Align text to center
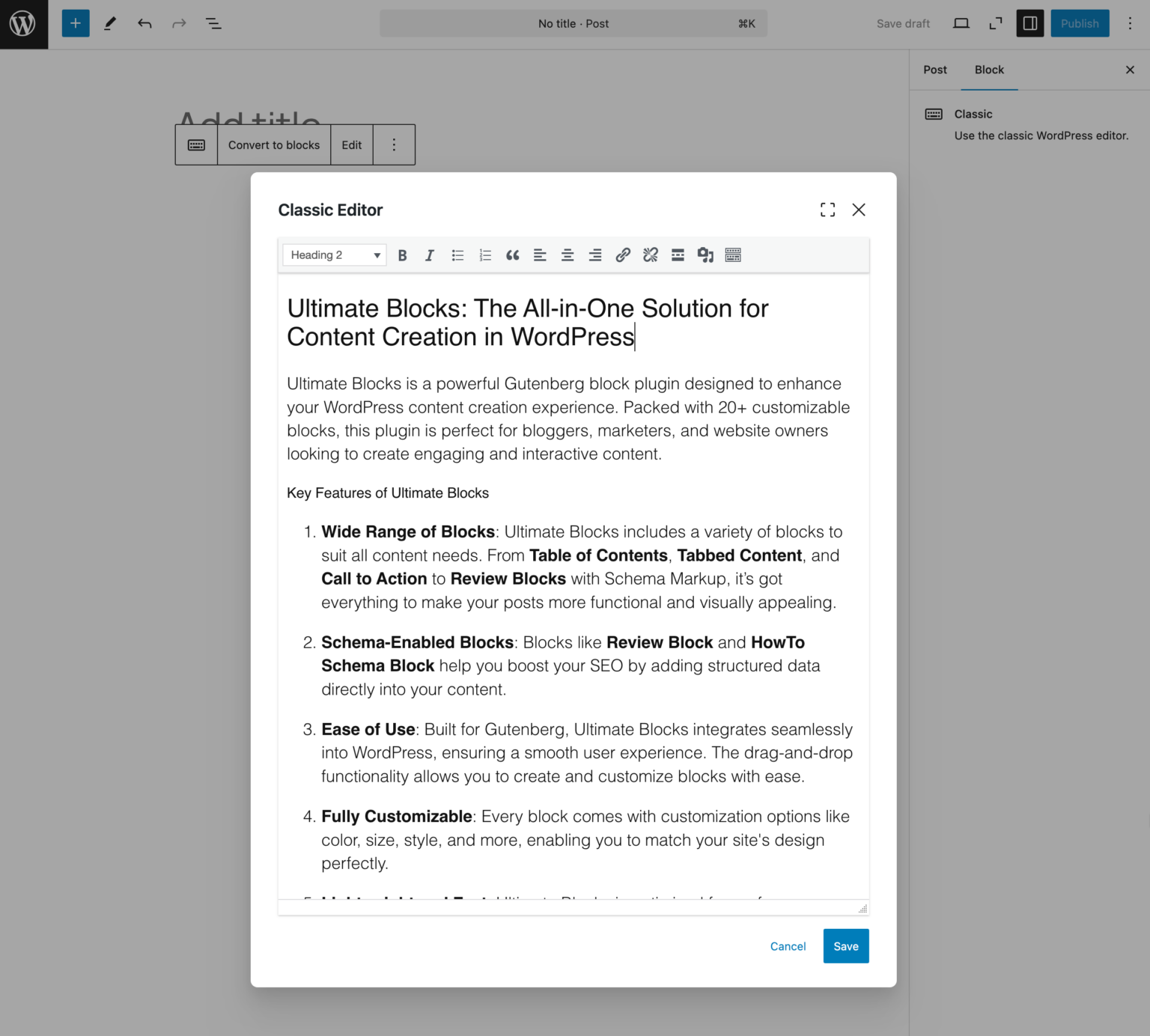Image resolution: width=1150 pixels, height=1036 pixels. coord(568,255)
